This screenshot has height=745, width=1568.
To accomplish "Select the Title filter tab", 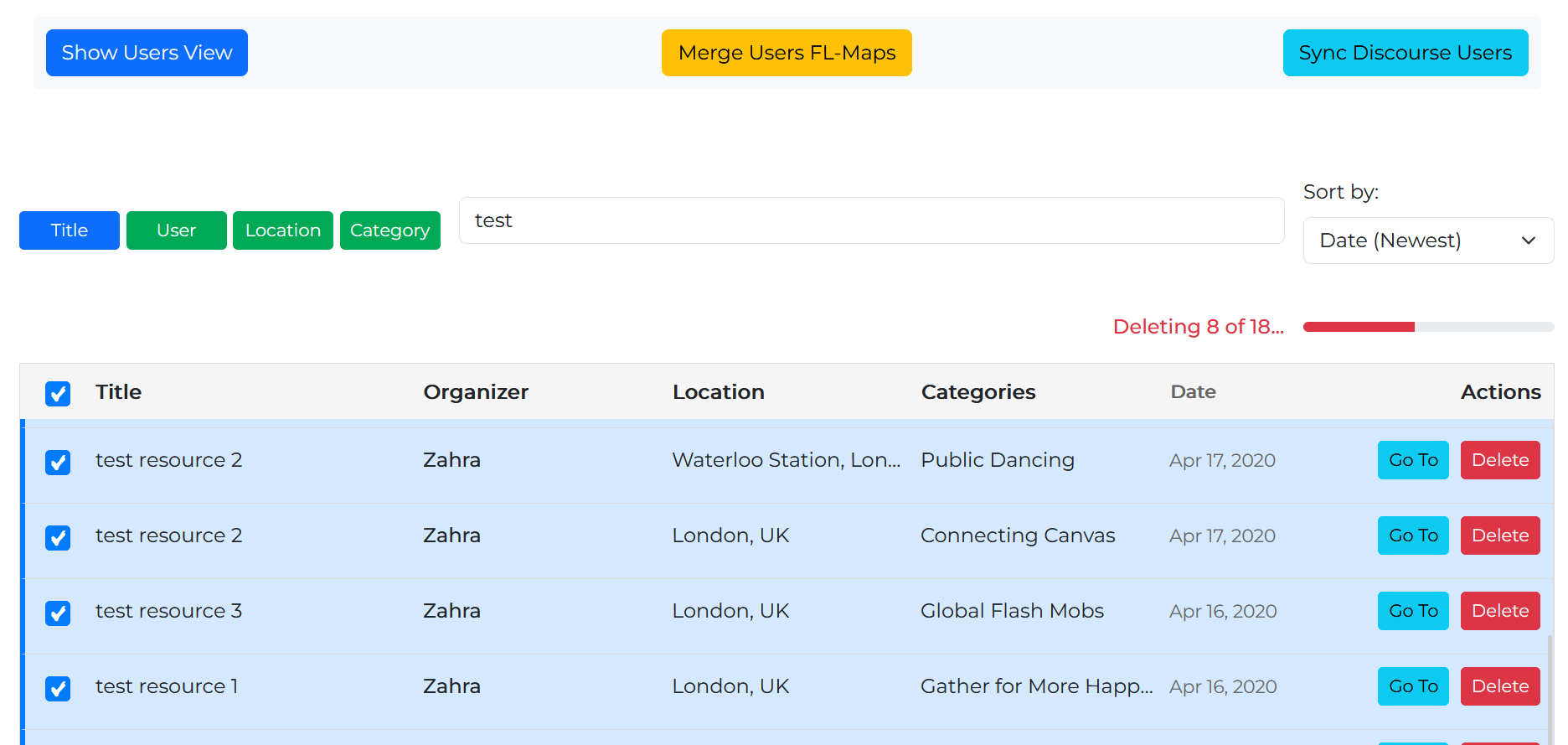I will [x=70, y=230].
